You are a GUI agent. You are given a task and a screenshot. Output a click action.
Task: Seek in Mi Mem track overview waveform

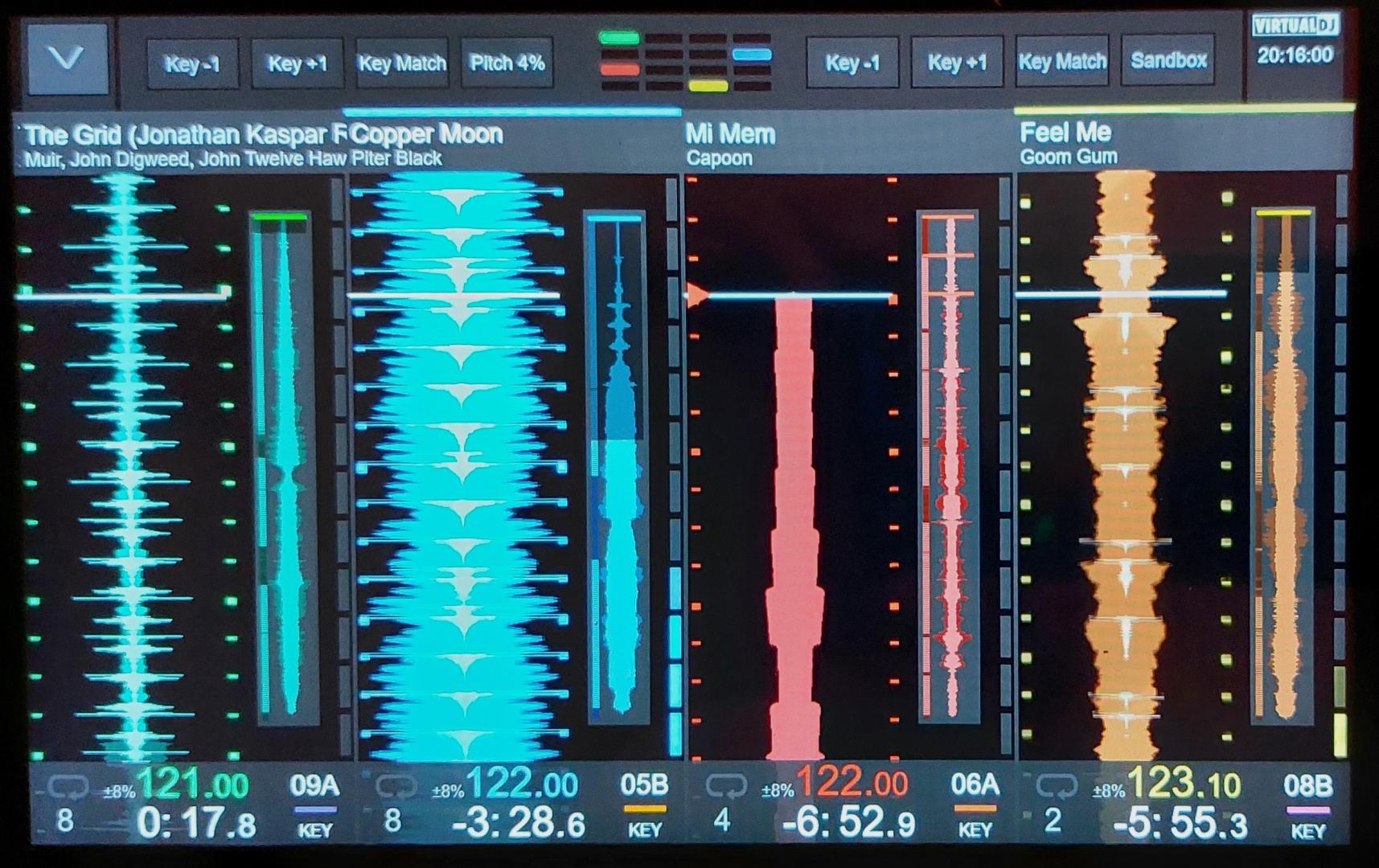(x=949, y=466)
